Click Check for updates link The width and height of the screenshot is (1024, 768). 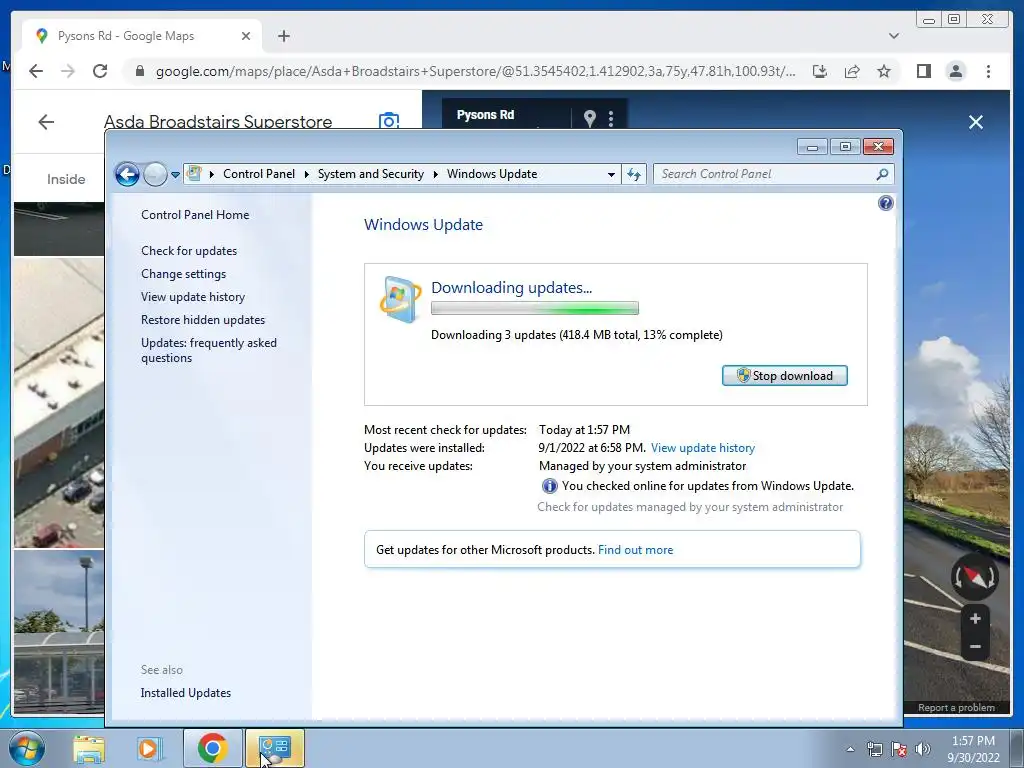tap(189, 251)
